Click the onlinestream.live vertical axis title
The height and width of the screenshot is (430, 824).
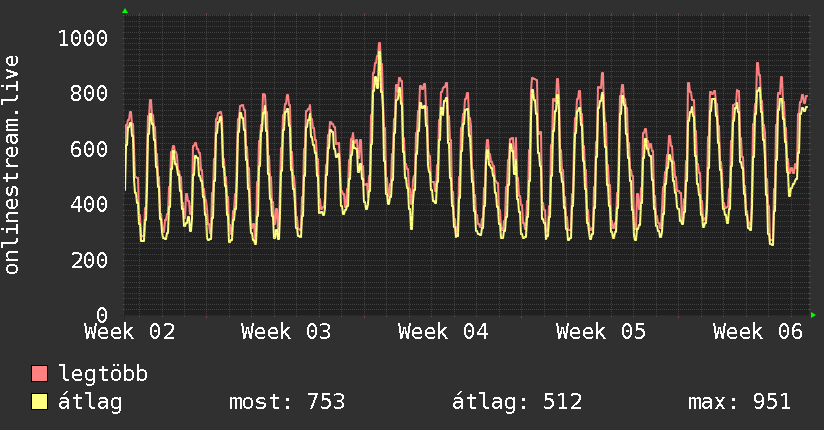click(x=12, y=165)
